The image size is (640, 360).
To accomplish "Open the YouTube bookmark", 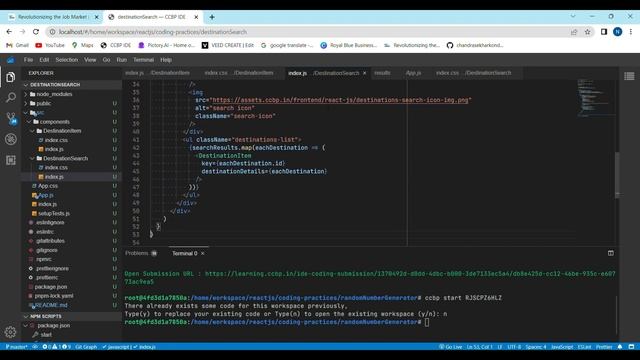I will coord(50,45).
